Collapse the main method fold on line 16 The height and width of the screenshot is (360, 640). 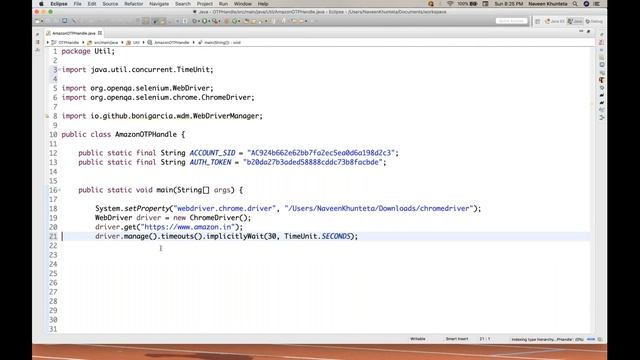point(60,190)
